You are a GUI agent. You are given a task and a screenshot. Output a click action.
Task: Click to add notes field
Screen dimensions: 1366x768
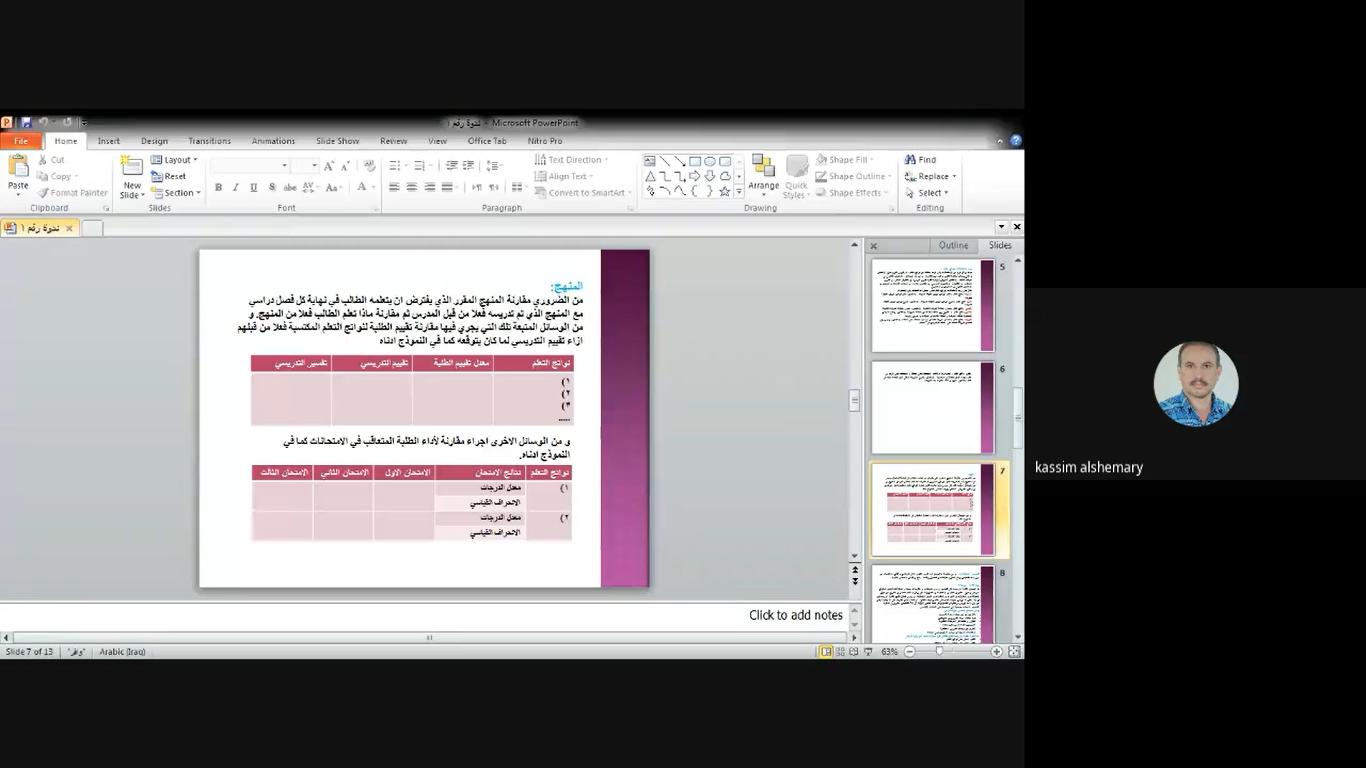pos(424,616)
